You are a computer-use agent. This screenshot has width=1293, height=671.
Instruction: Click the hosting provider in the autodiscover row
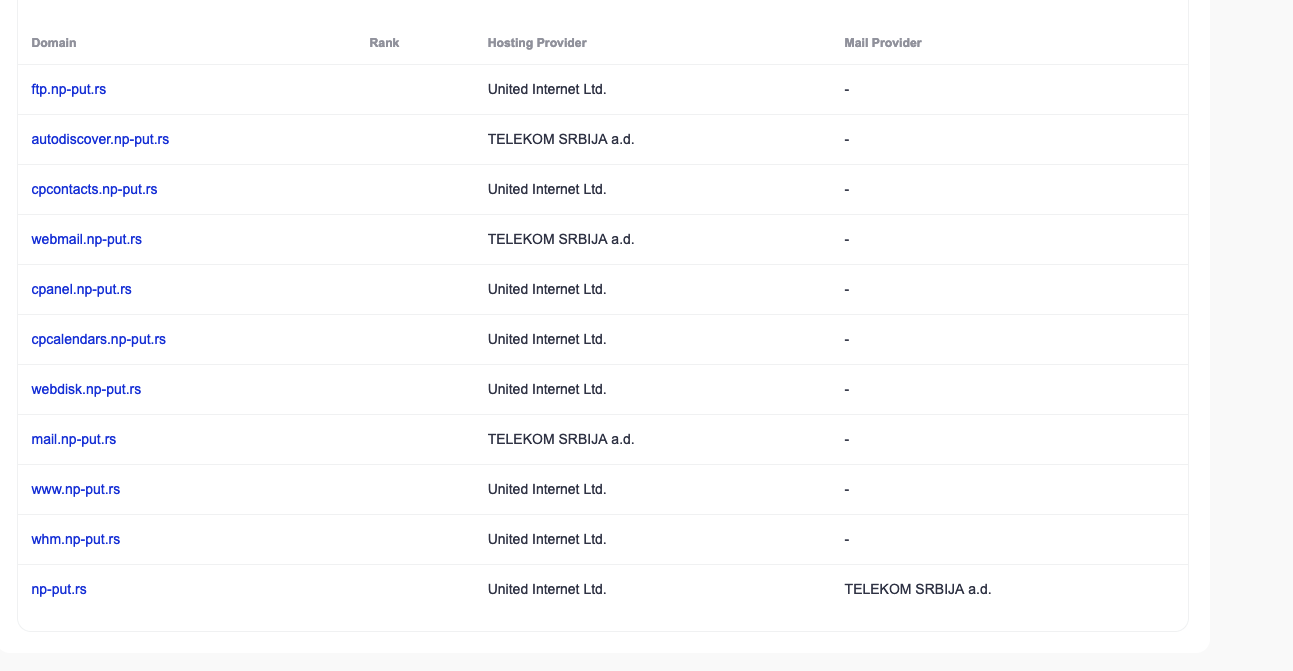point(561,139)
